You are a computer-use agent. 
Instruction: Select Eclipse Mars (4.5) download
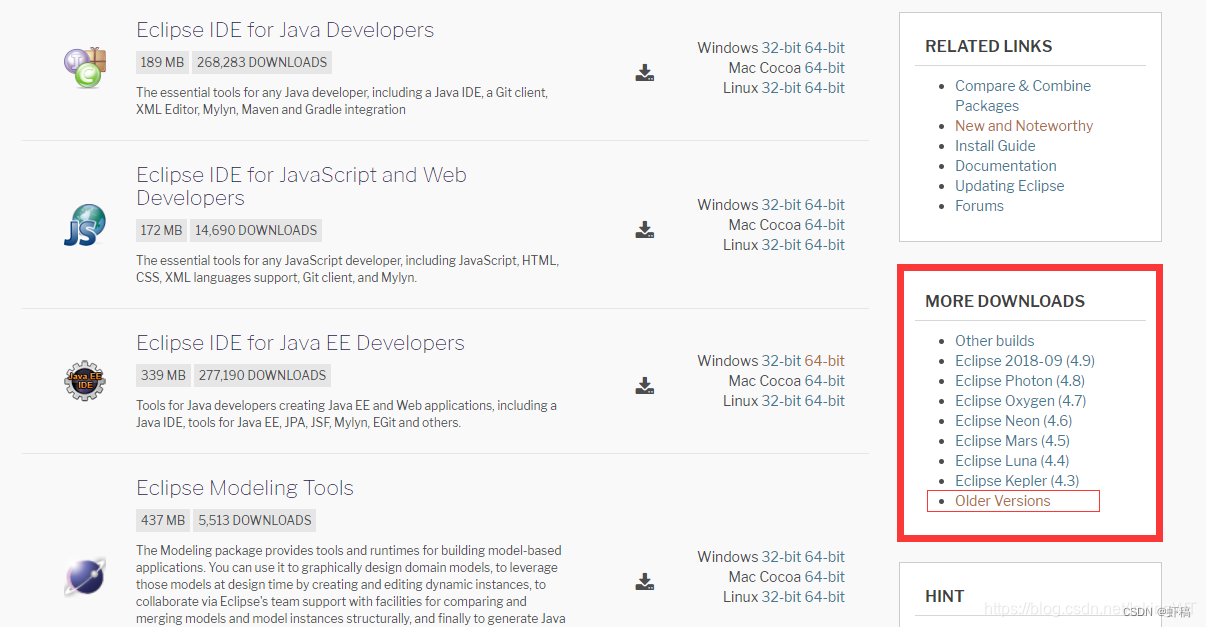pos(1012,441)
